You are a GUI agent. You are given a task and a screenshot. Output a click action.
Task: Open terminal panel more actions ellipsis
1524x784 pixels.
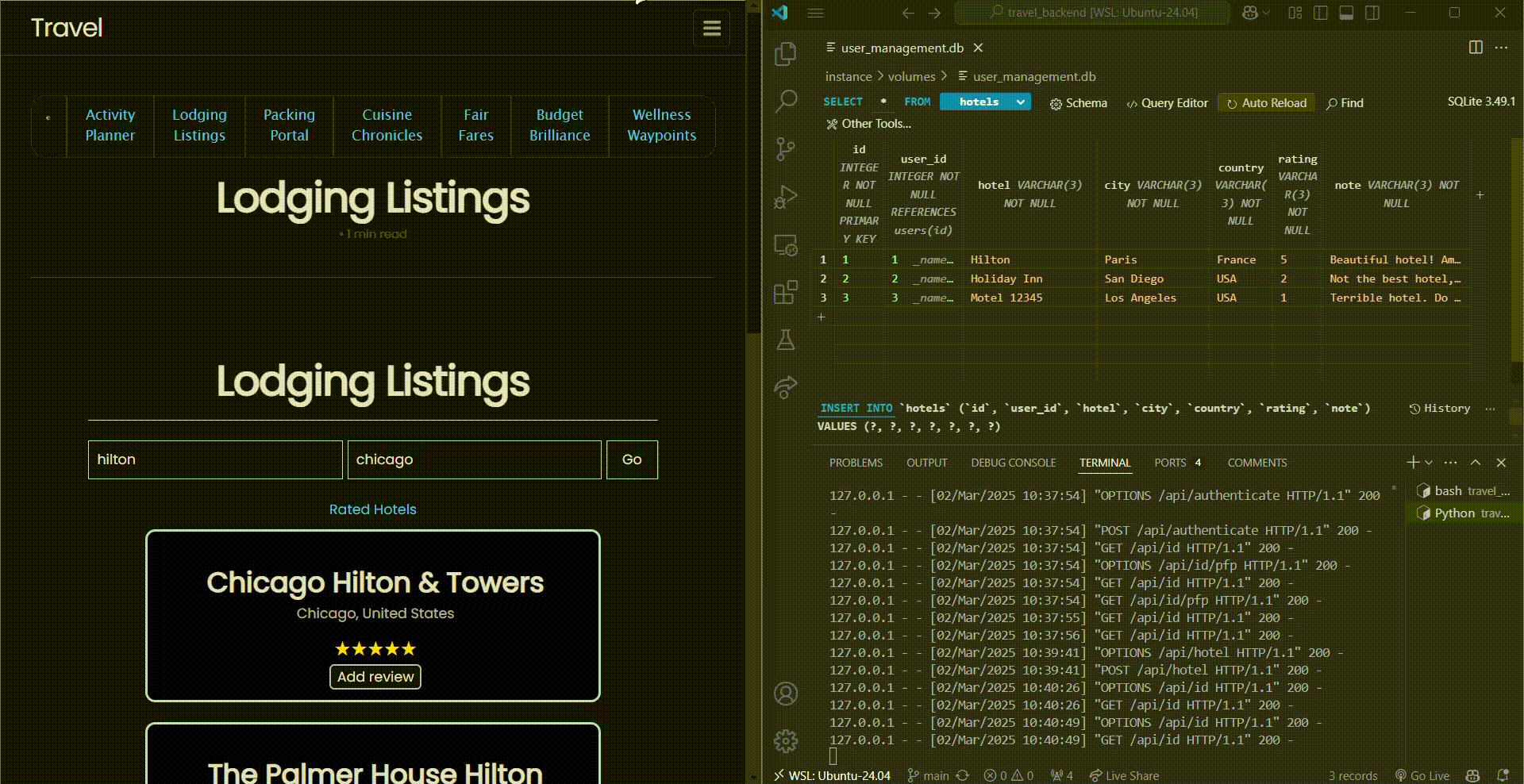[1450, 462]
